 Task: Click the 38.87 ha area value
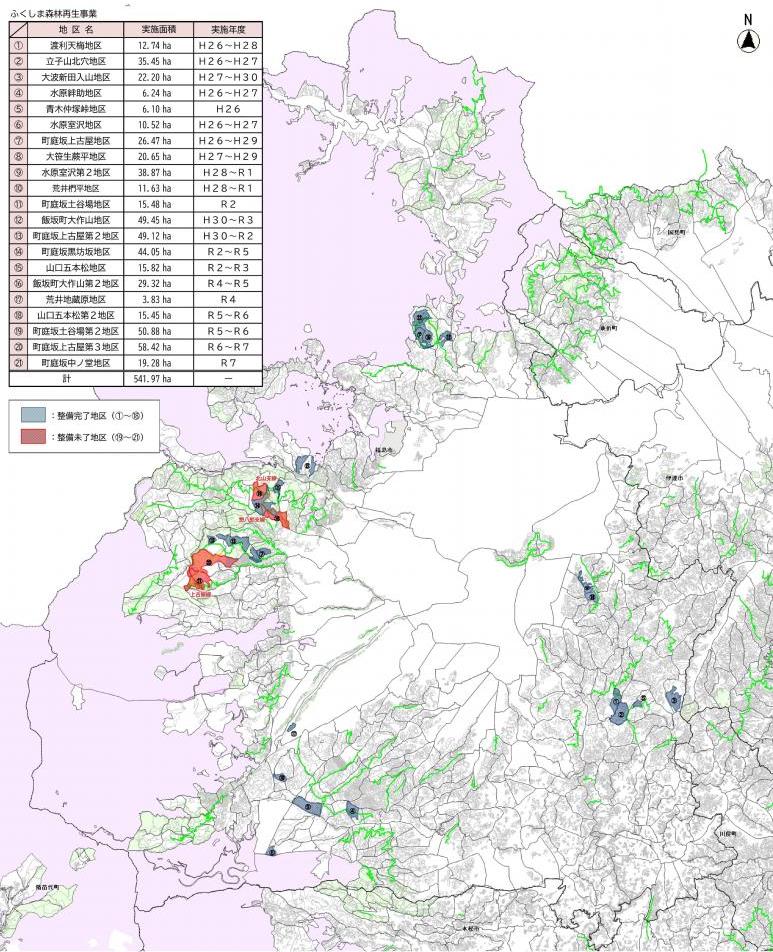point(155,172)
